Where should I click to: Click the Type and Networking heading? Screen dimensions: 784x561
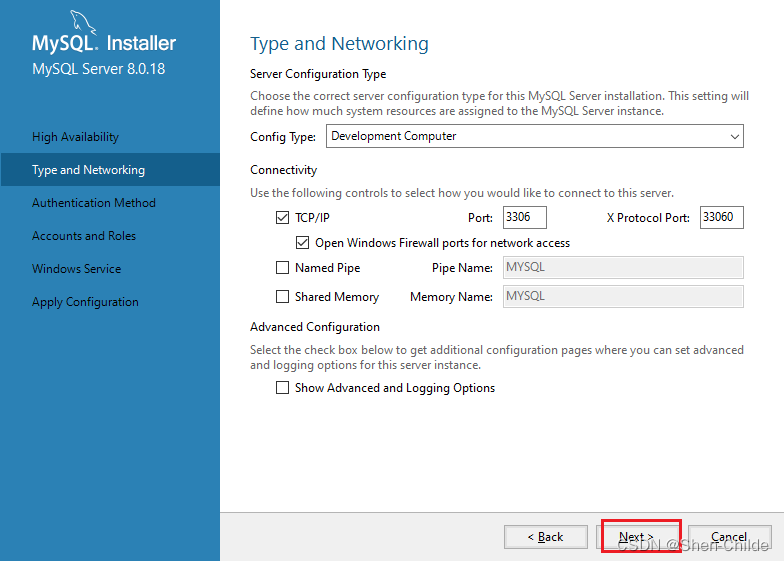pos(340,44)
